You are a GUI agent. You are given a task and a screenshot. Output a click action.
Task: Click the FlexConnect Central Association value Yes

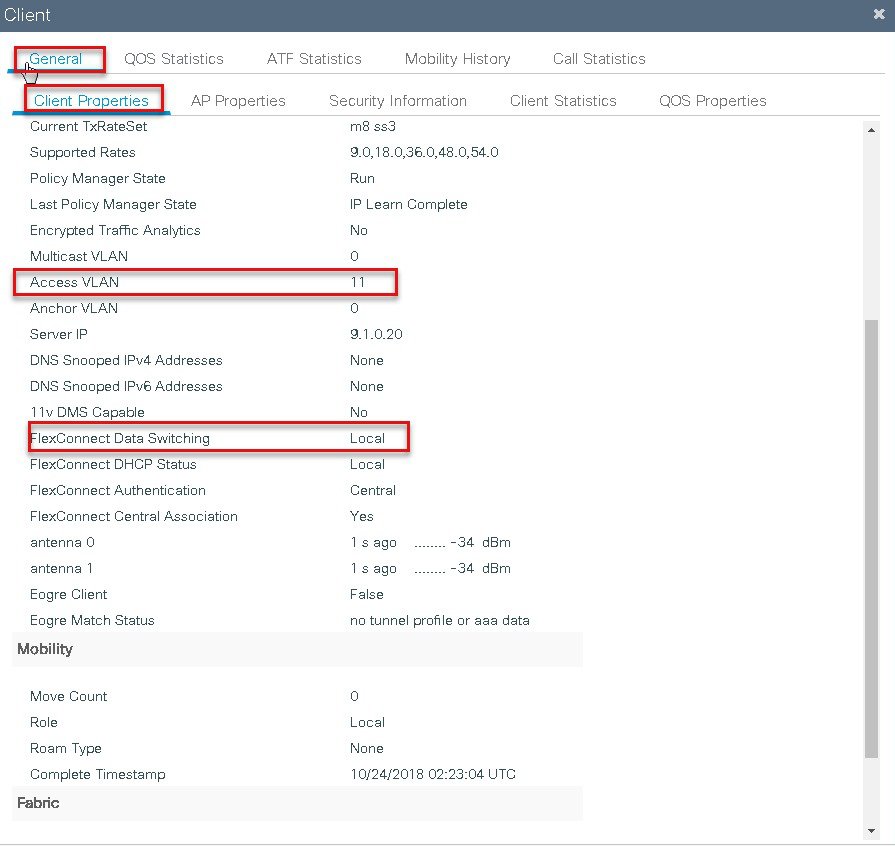[x=361, y=516]
